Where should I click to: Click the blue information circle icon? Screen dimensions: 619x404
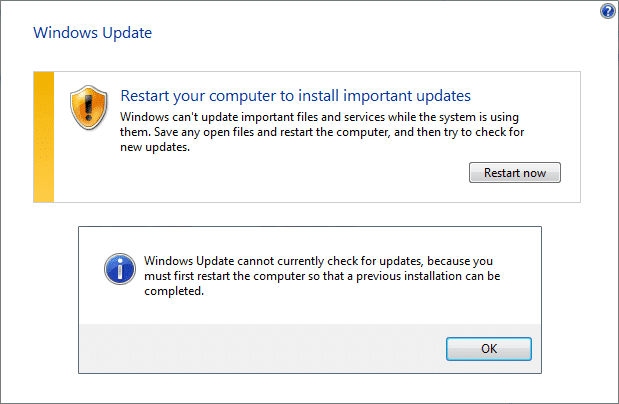[118, 268]
